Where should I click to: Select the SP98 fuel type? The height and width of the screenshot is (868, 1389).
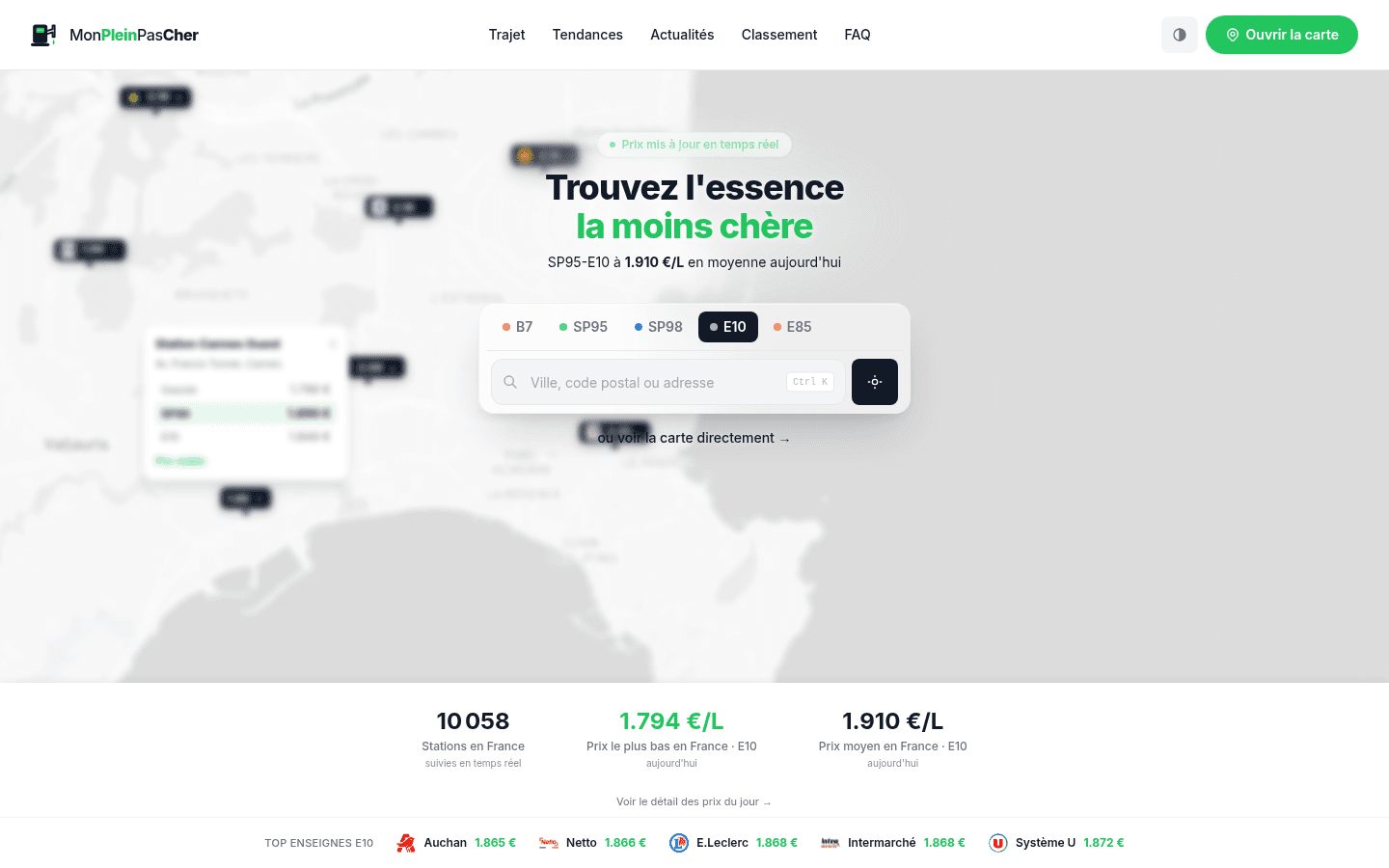click(659, 327)
